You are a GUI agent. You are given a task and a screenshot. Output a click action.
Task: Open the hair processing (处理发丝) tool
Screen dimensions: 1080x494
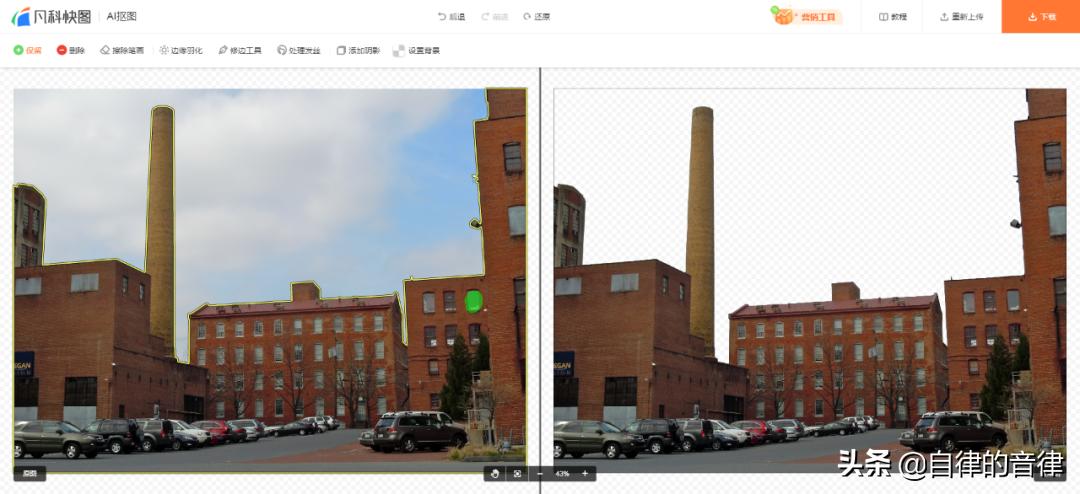(x=299, y=50)
